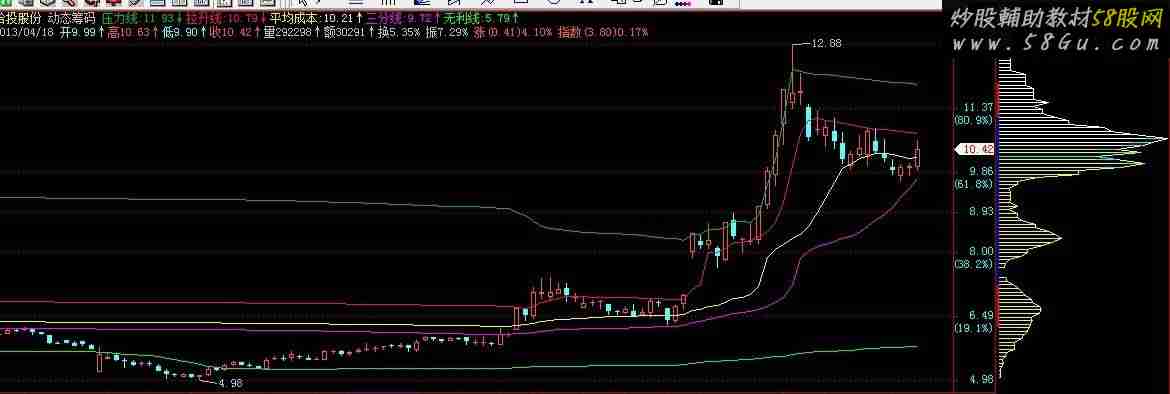1170x394 pixels.
Task: Click the 10.42 current price tag
Action: (979, 150)
